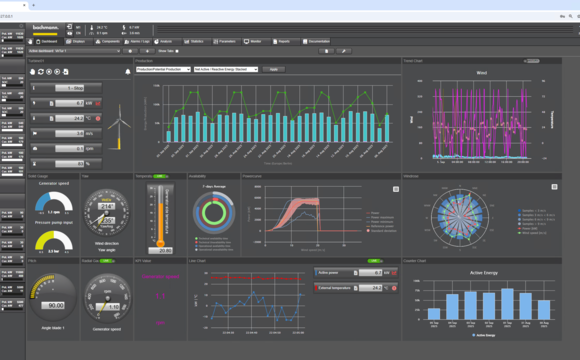
Task: Open the Components tab
Action: pyautogui.click(x=108, y=41)
